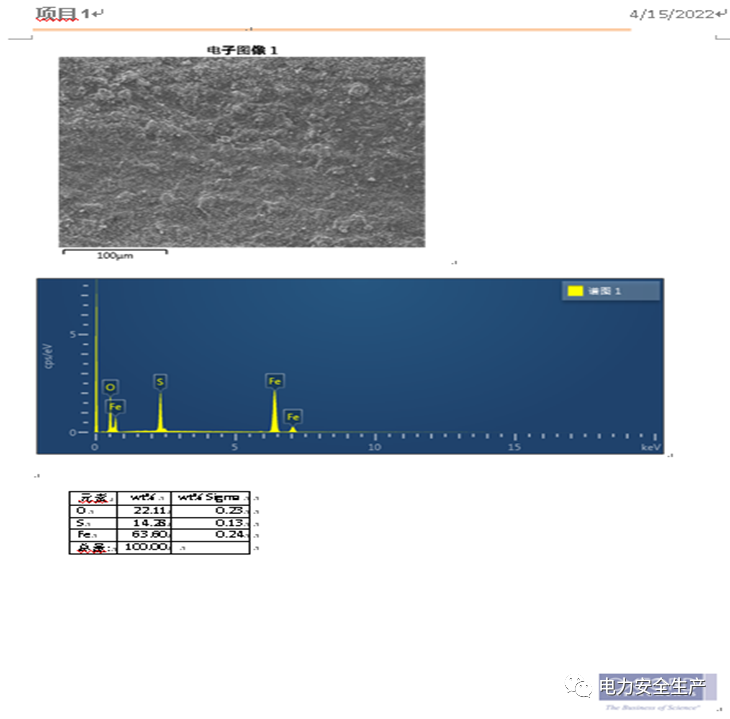Click the table cell with value 14.28

tap(144, 523)
